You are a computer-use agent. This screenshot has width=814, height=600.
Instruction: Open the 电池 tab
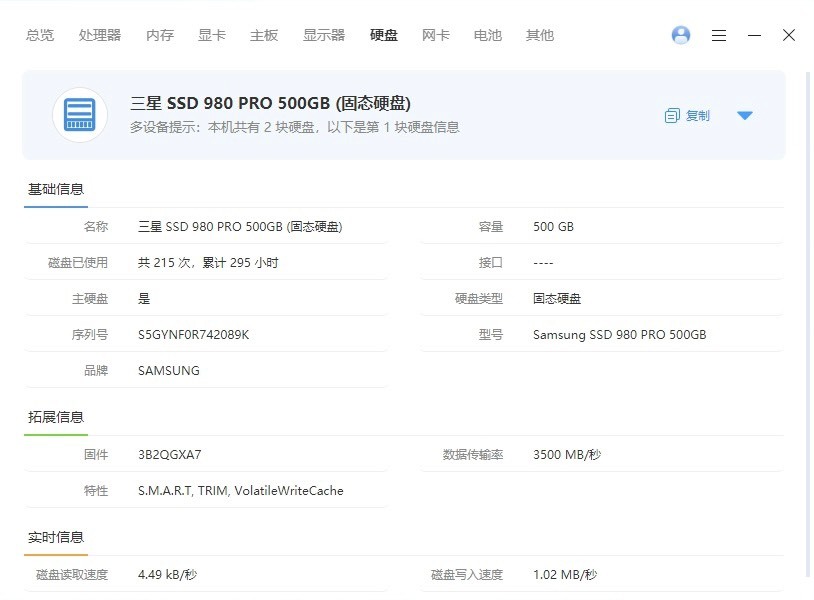(x=487, y=35)
